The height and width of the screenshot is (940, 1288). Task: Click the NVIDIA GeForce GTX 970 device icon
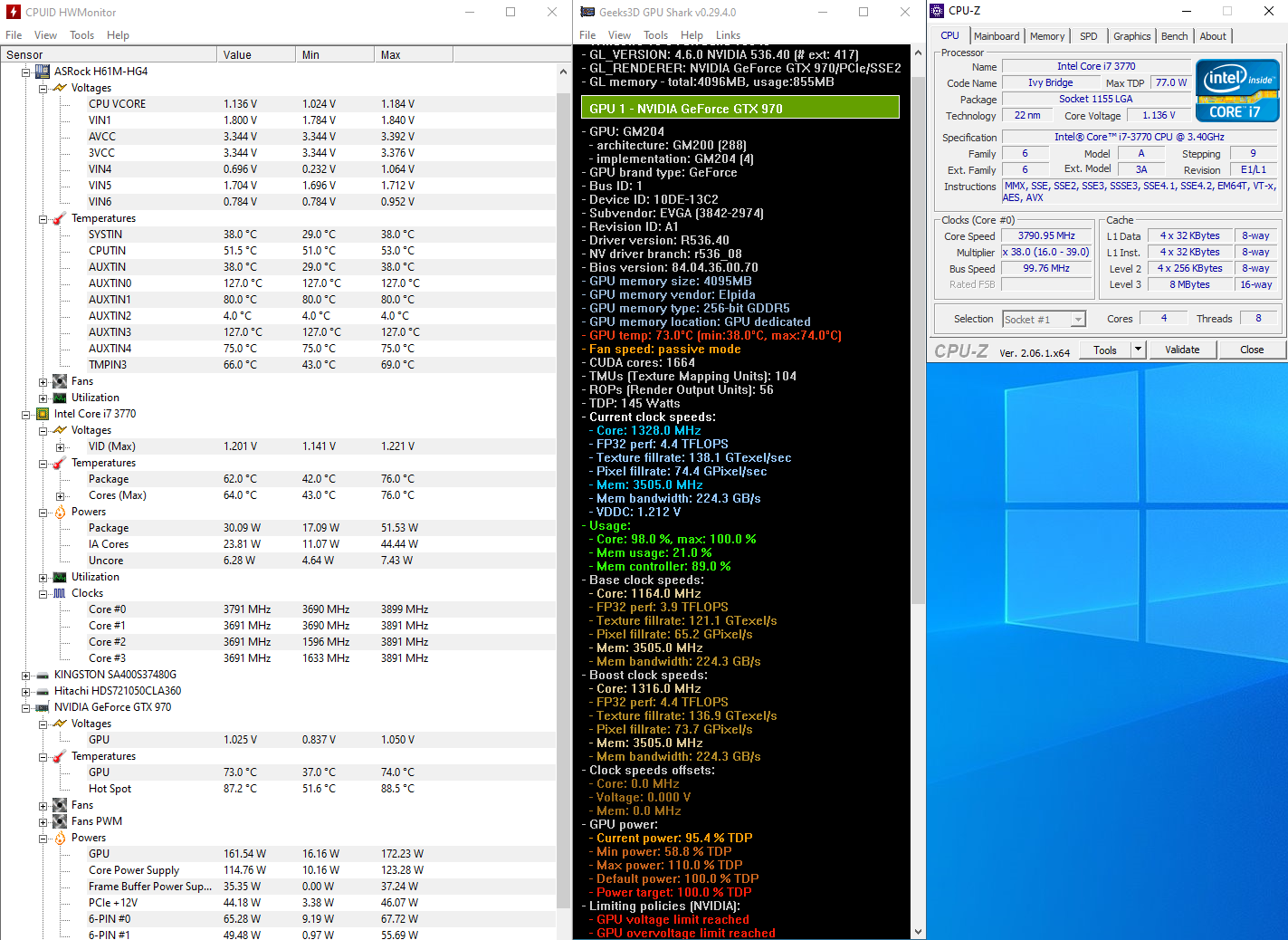pyautogui.click(x=43, y=707)
